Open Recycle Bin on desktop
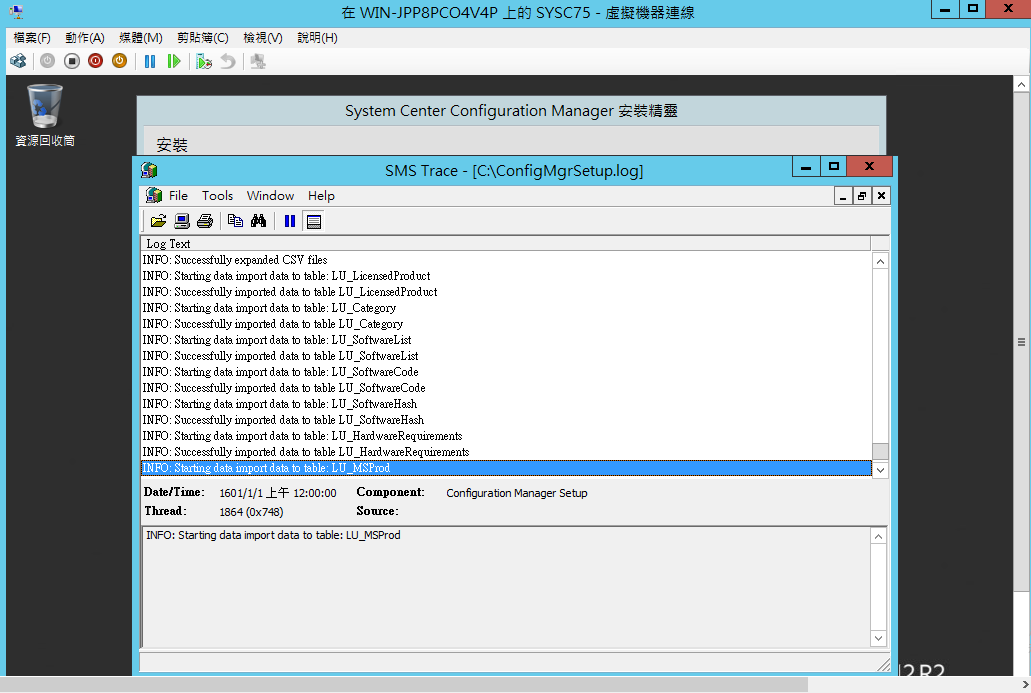Screen dimensions: 1031x693 point(45,114)
